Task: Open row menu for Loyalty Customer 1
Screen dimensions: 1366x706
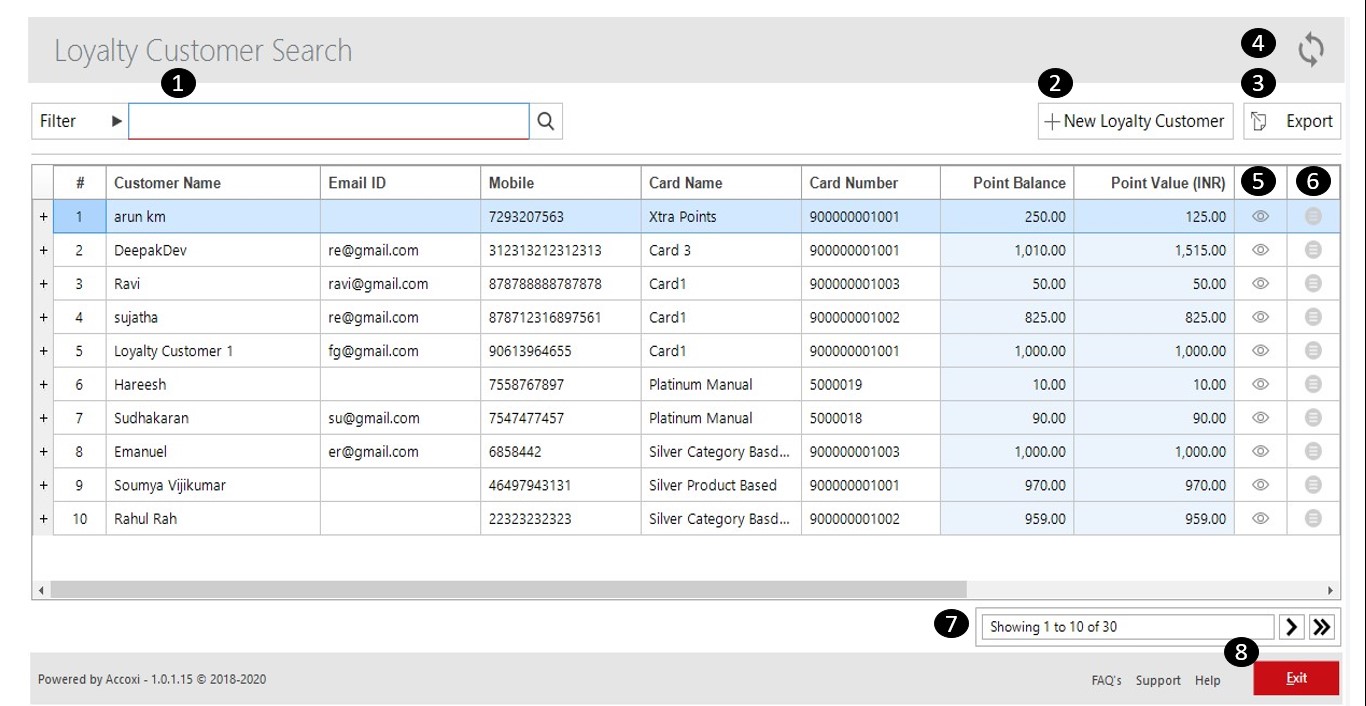Action: (x=1313, y=351)
